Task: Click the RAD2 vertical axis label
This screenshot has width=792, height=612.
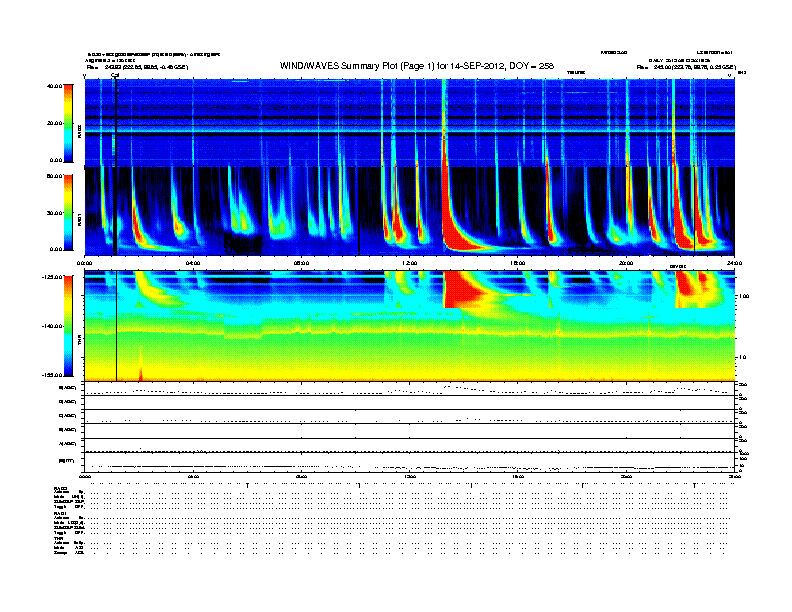Action: coord(79,131)
